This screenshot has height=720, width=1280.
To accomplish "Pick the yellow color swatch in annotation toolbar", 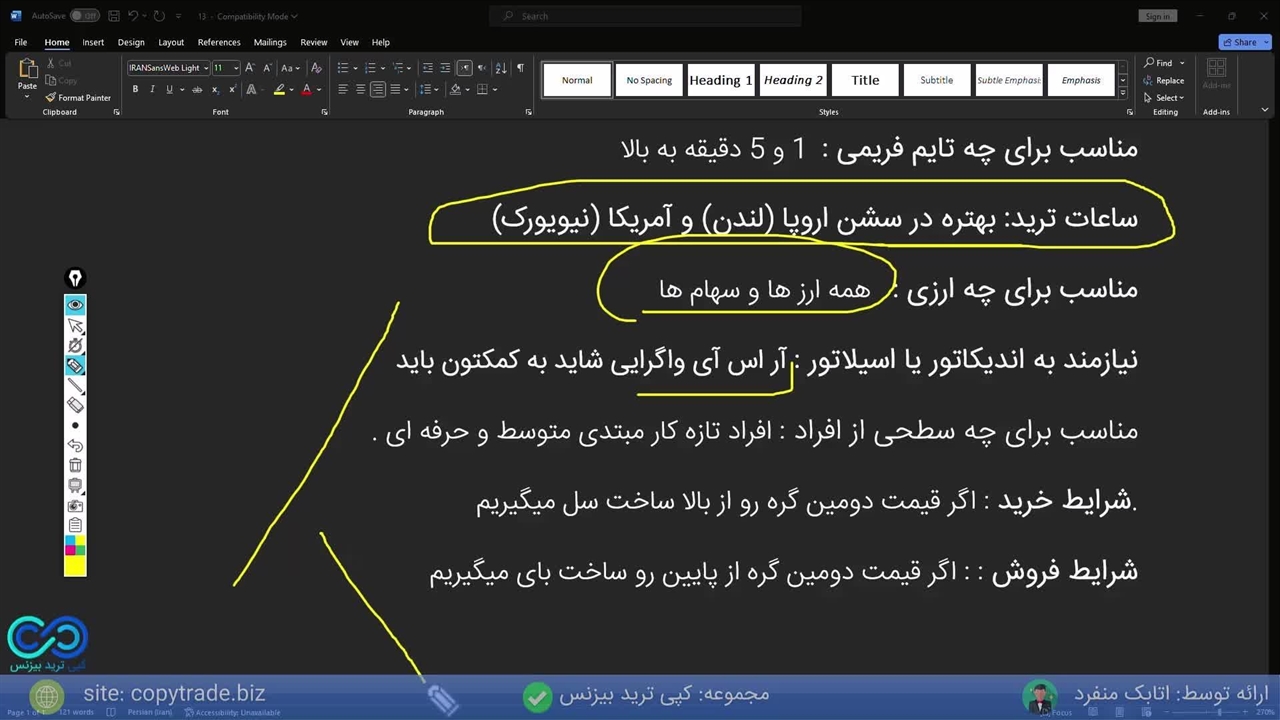I will point(75,566).
